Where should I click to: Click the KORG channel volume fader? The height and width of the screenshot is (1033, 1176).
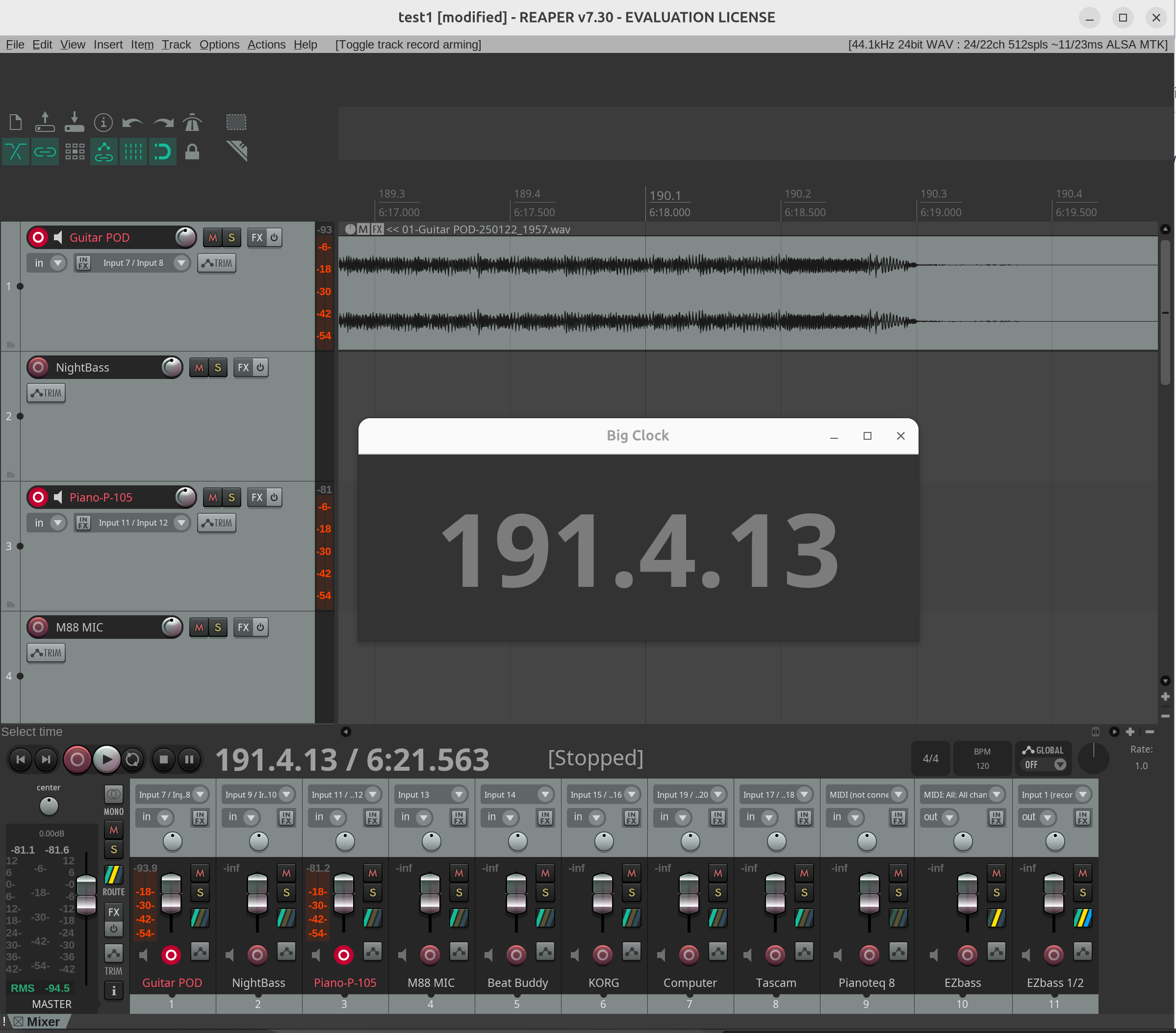point(602,894)
